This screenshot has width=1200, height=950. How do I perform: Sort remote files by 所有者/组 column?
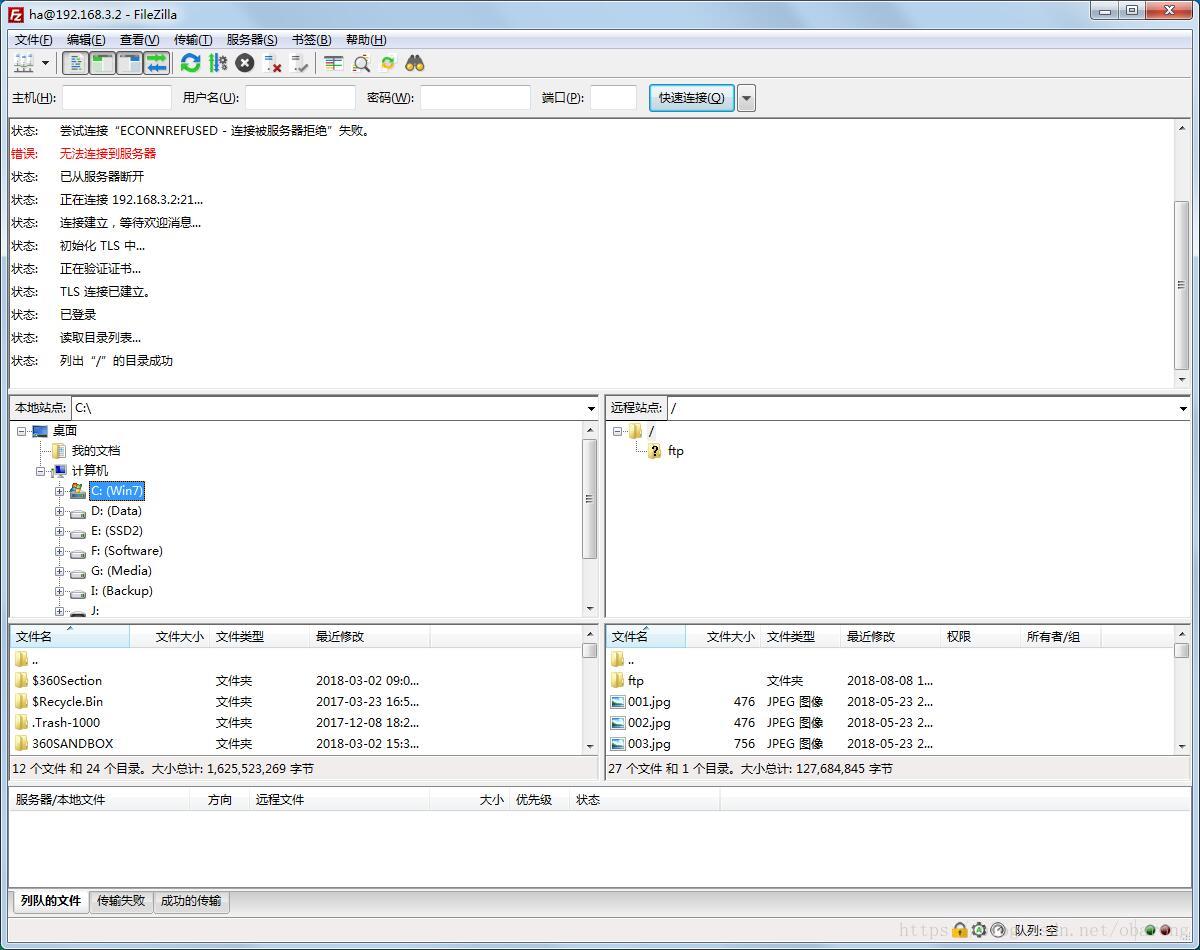(x=1061, y=636)
